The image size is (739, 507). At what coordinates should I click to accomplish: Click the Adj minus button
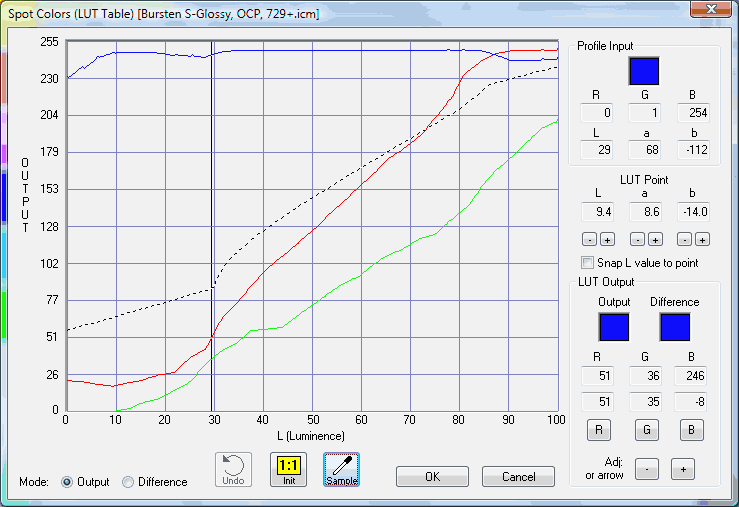click(647, 469)
